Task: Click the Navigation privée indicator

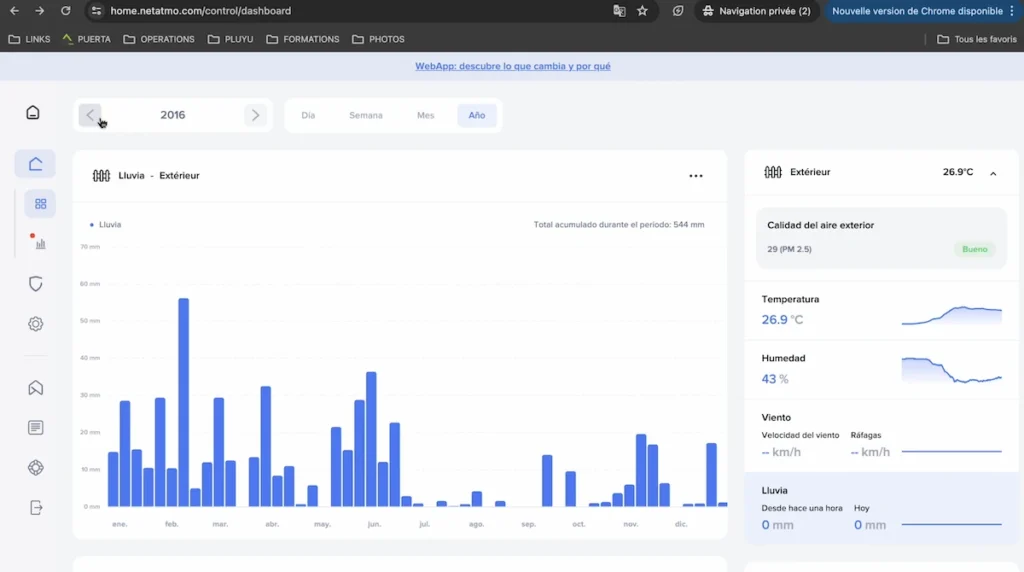Action: coord(757,10)
